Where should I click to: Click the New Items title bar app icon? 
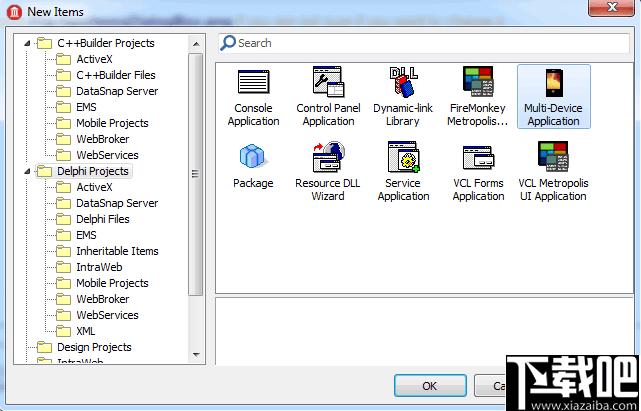click(14, 12)
